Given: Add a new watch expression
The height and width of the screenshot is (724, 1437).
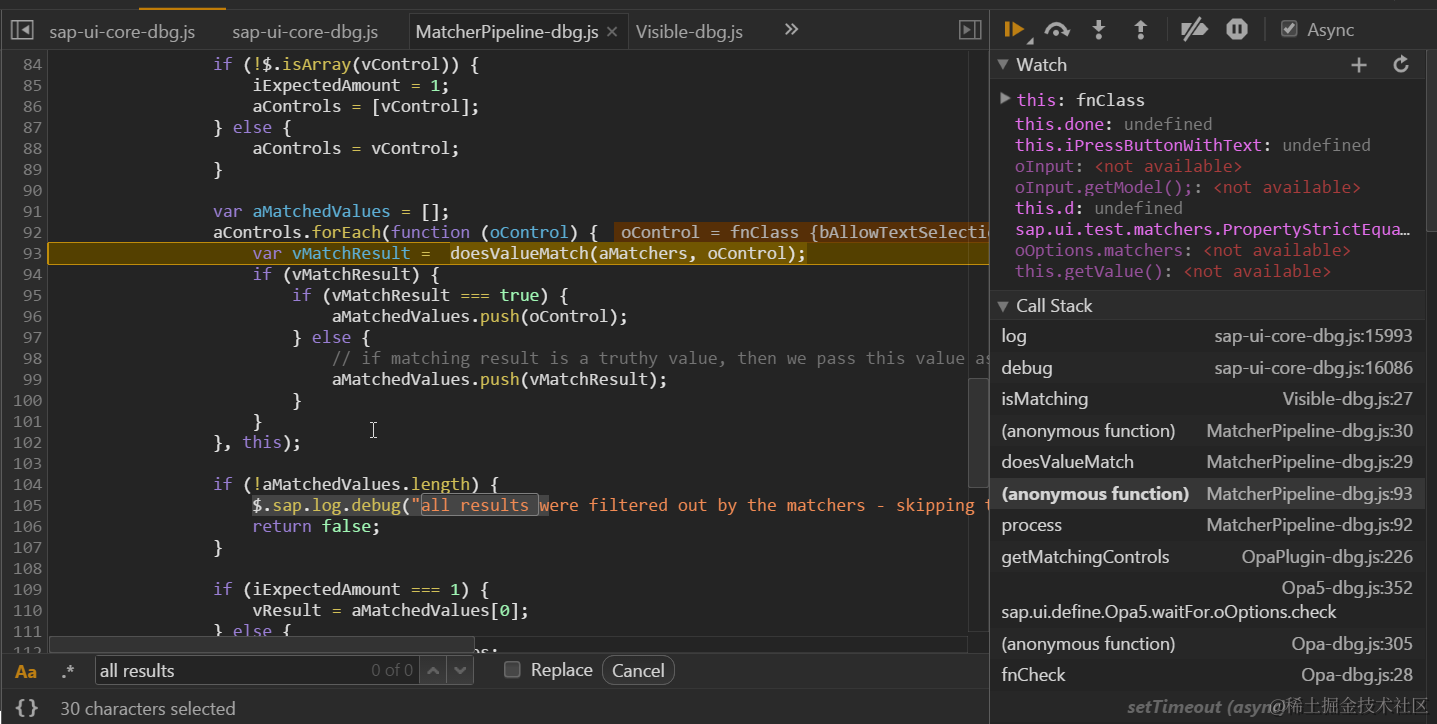Looking at the screenshot, I should 1359,65.
